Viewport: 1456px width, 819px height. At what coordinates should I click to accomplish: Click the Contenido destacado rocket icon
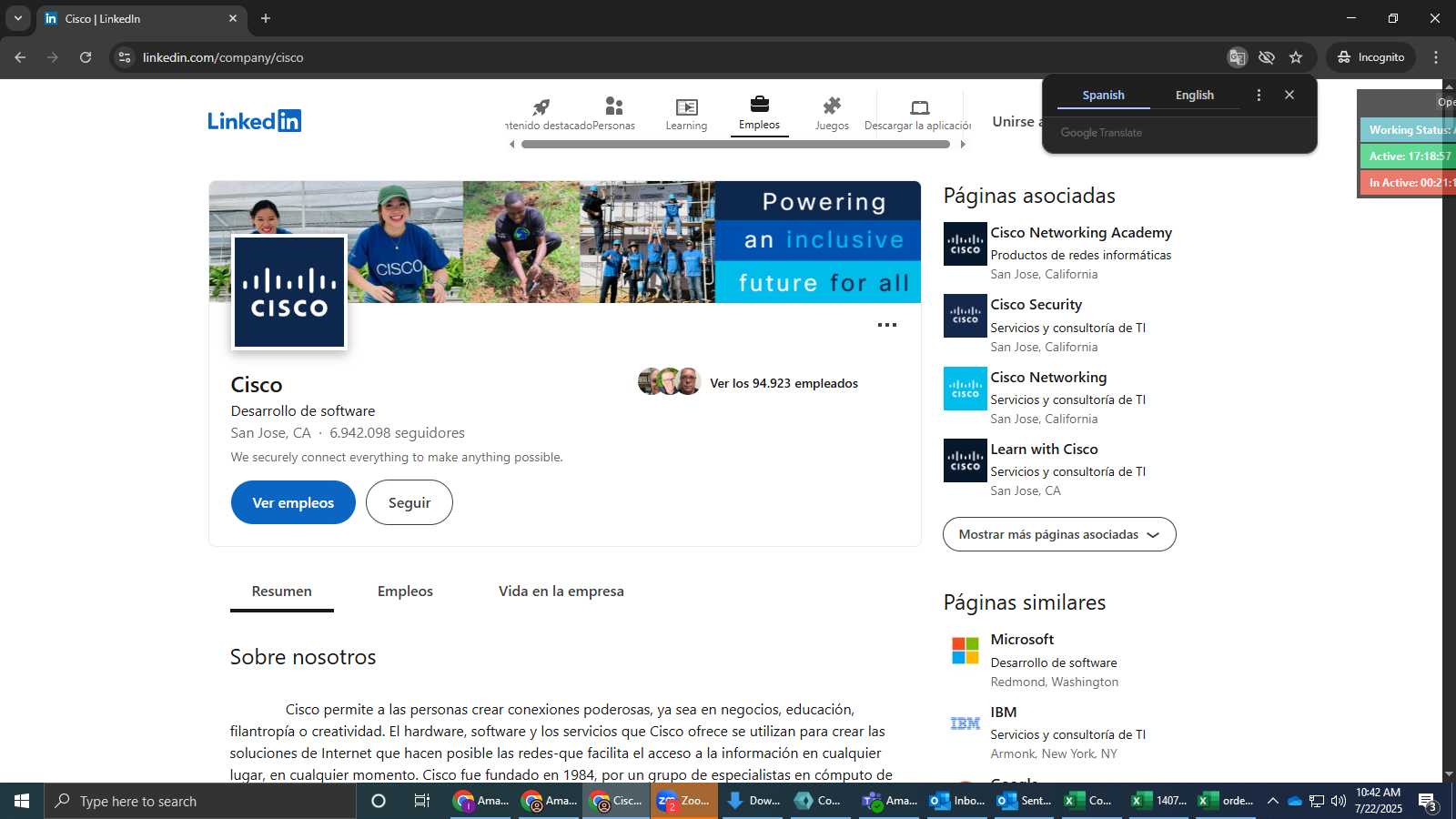tap(541, 106)
